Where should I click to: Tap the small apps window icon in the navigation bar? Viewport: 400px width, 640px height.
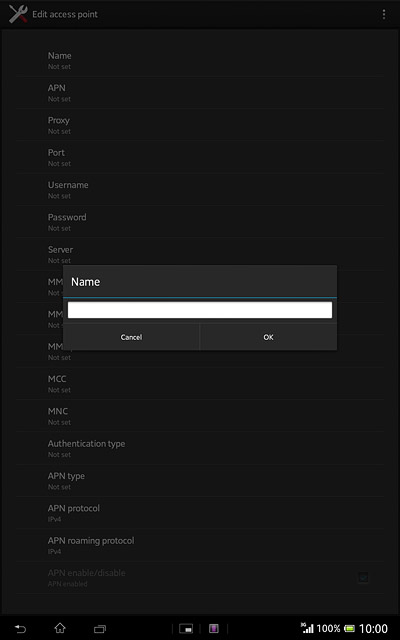pos(186,629)
